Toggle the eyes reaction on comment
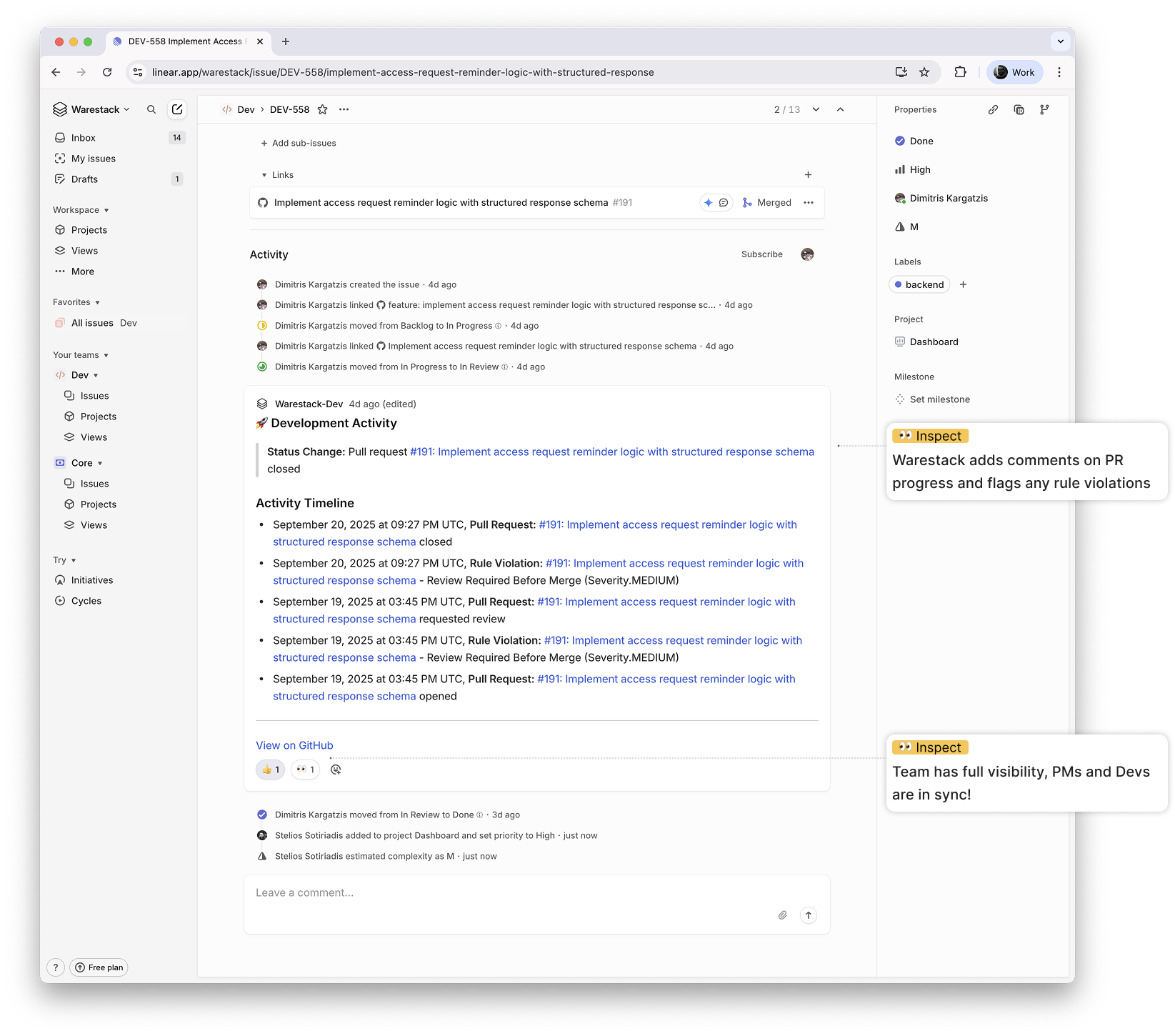1175x1036 pixels. coord(305,769)
